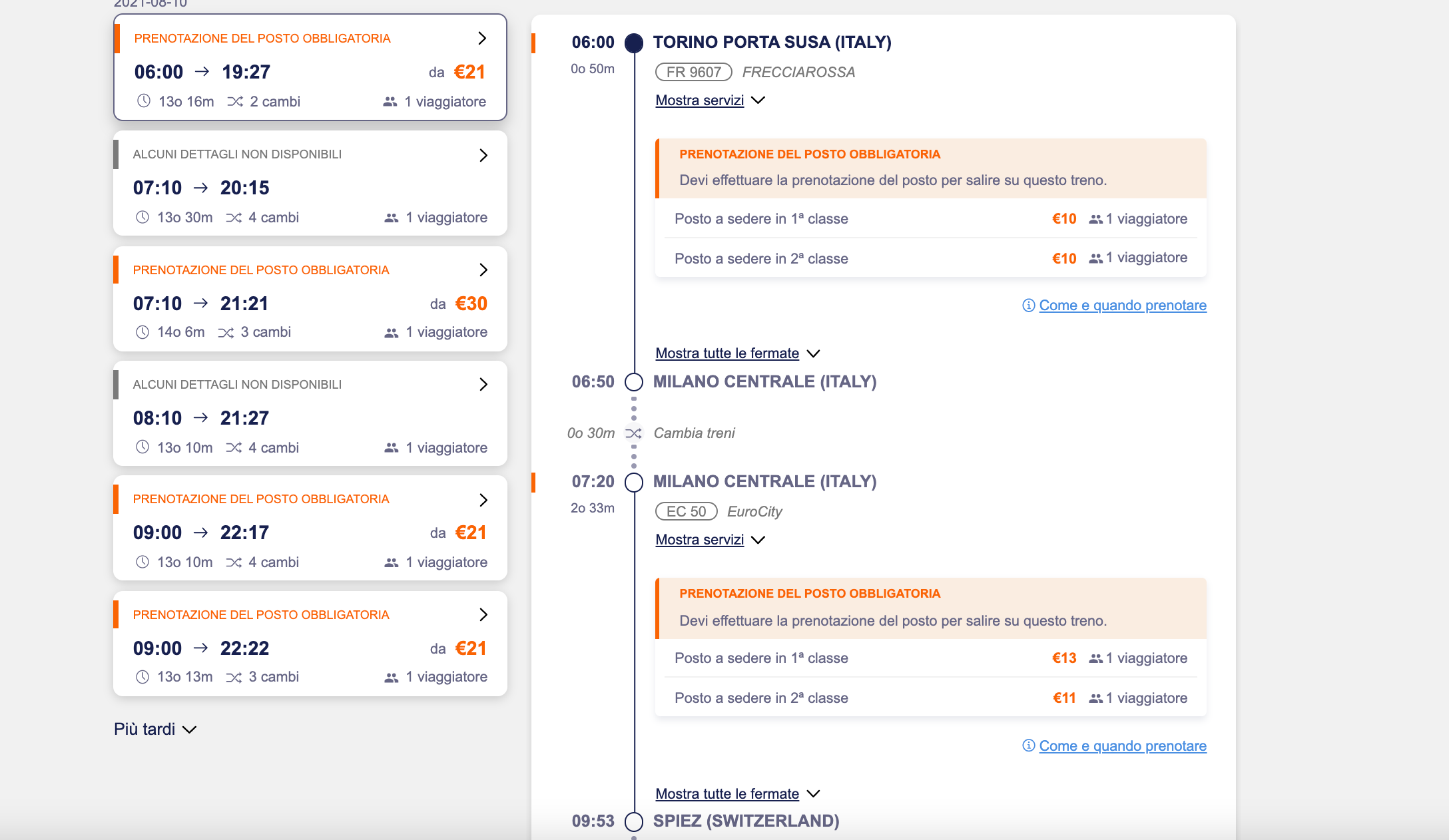The height and width of the screenshot is (840, 1449).
Task: Open the 08:10 to 21:27 journey chevron
Action: [x=483, y=384]
